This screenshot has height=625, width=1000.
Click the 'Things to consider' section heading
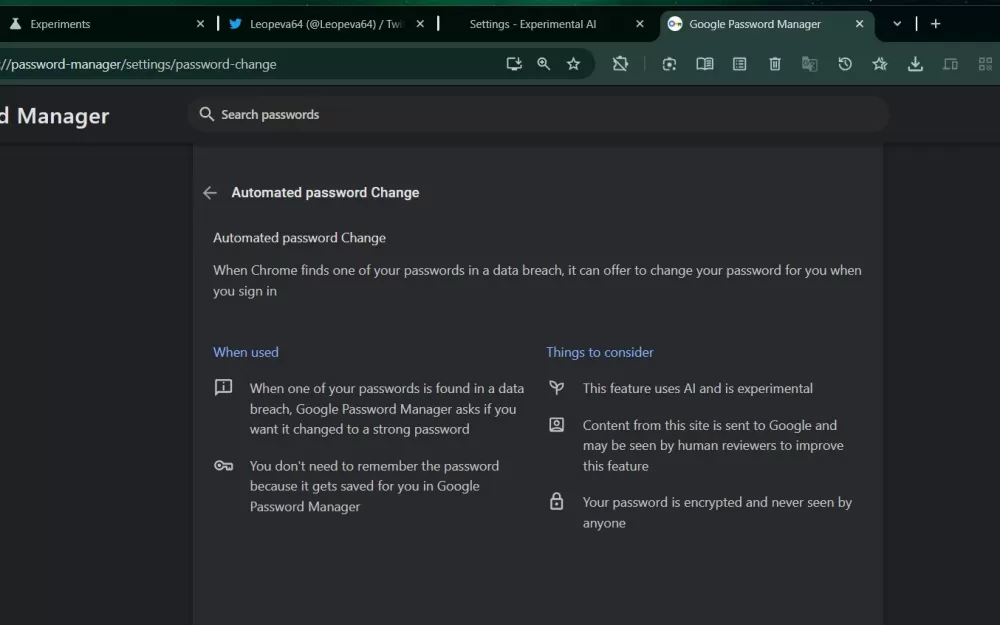click(599, 352)
